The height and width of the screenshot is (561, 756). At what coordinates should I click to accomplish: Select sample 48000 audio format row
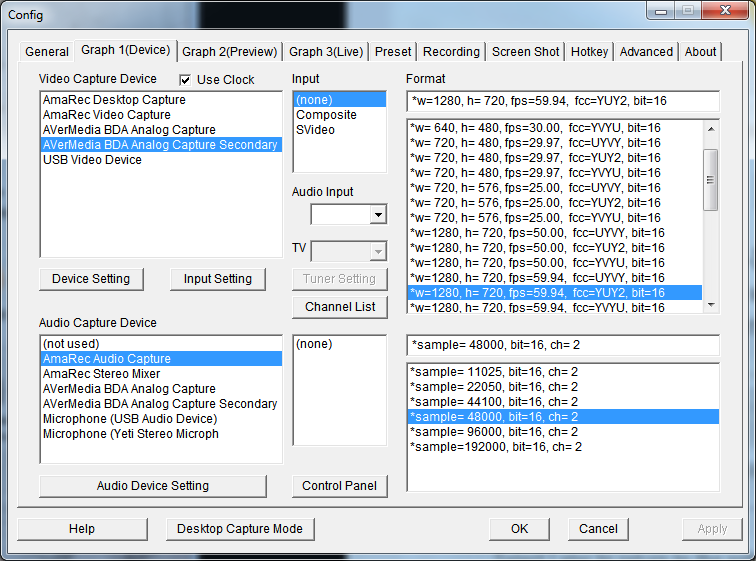click(x=563, y=416)
